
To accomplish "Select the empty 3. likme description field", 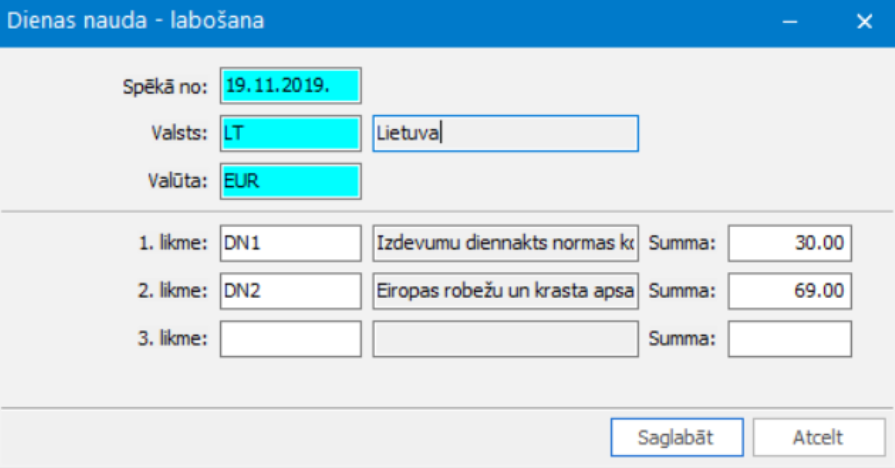I will click(505, 339).
